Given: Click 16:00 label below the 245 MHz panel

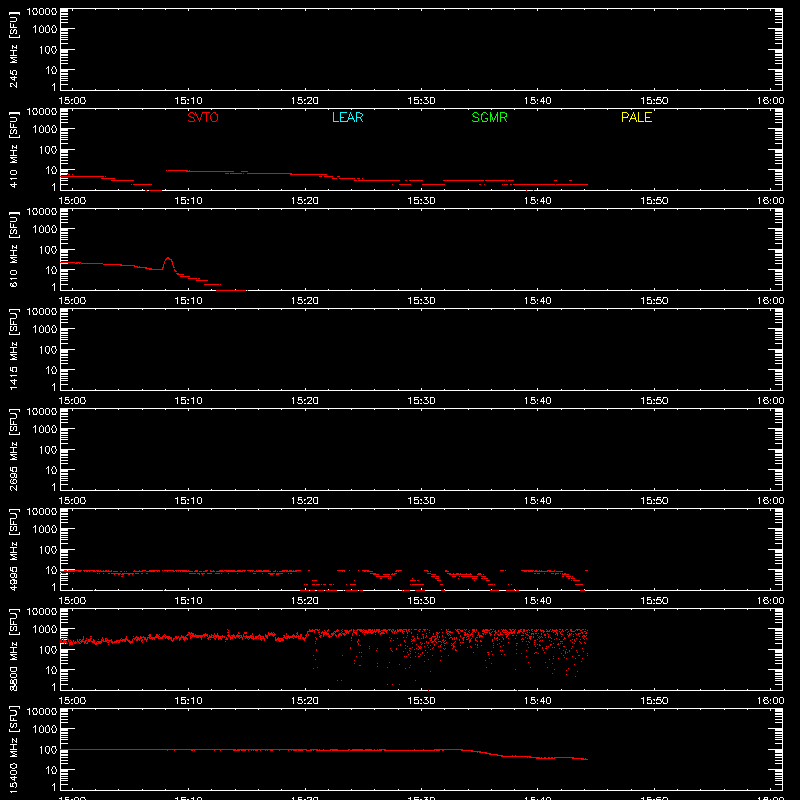Looking at the screenshot, I should (x=770, y=101).
